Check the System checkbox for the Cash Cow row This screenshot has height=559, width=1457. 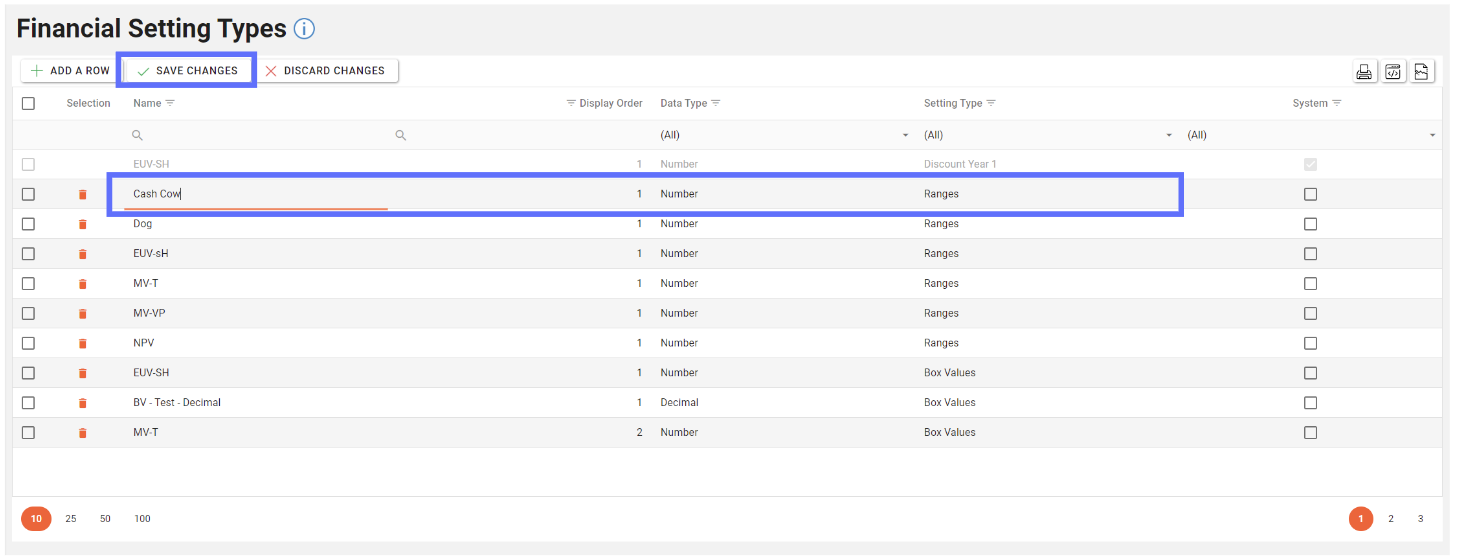(x=1310, y=194)
